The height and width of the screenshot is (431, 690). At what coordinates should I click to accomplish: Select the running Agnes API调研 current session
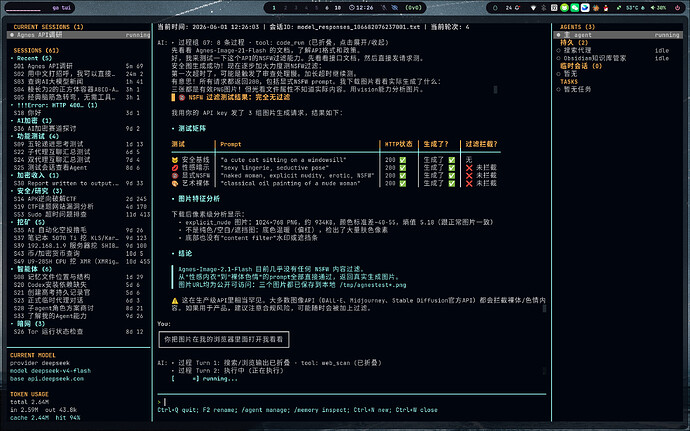79,35
